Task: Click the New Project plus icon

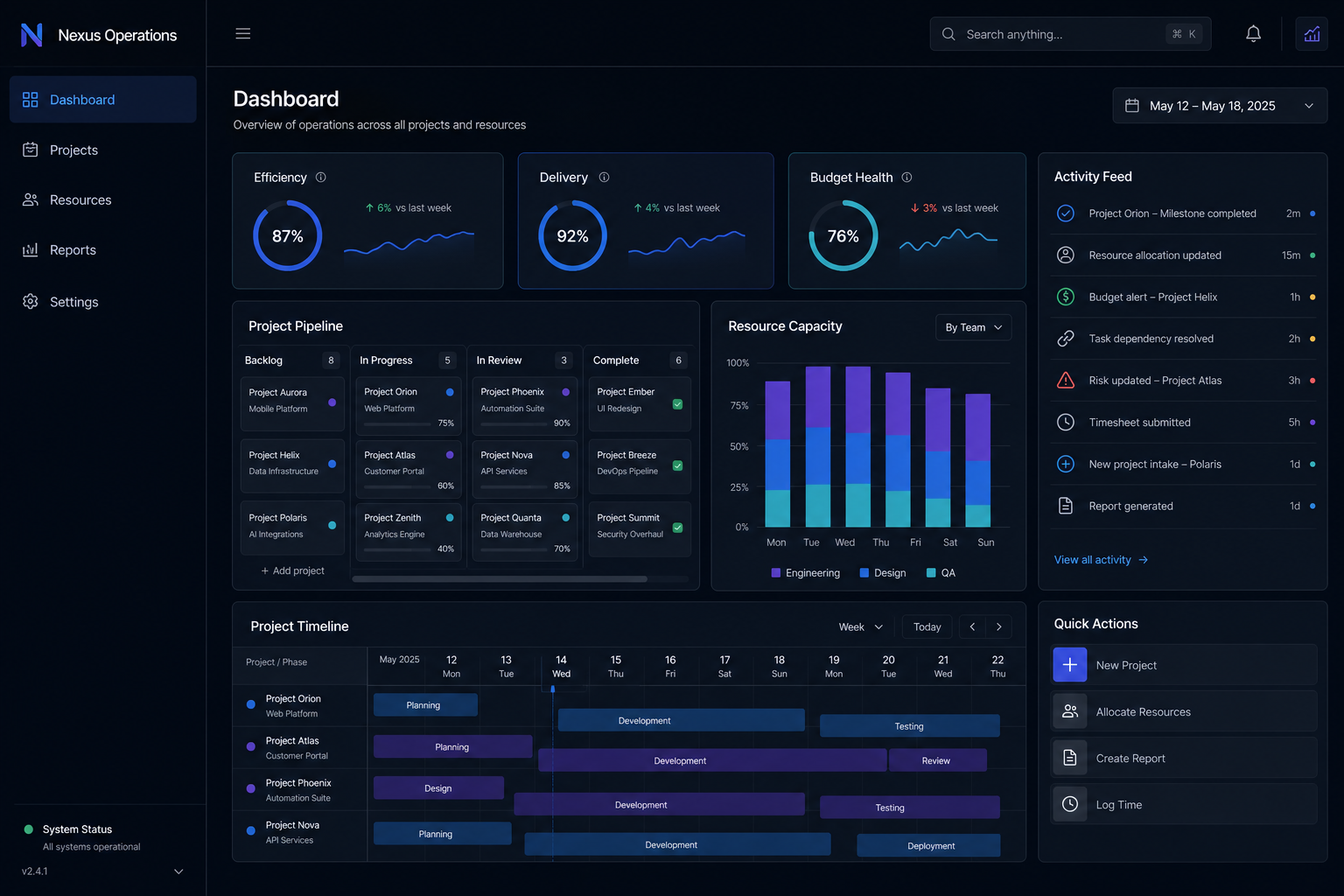Action: click(1070, 665)
